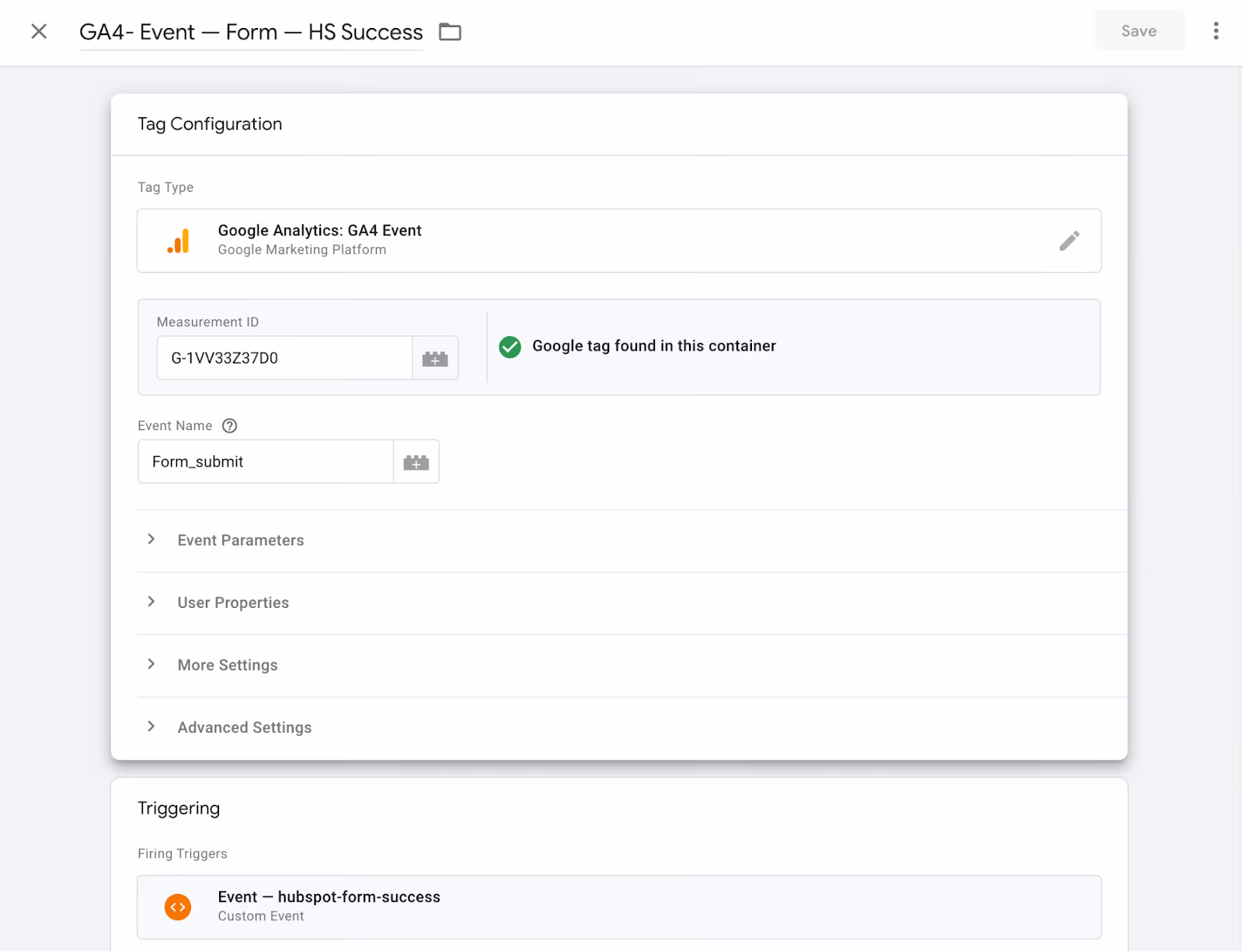This screenshot has height=952, width=1243.
Task: Edit the tag name GA4- Event — Form — HS Success
Action: pyautogui.click(x=251, y=32)
